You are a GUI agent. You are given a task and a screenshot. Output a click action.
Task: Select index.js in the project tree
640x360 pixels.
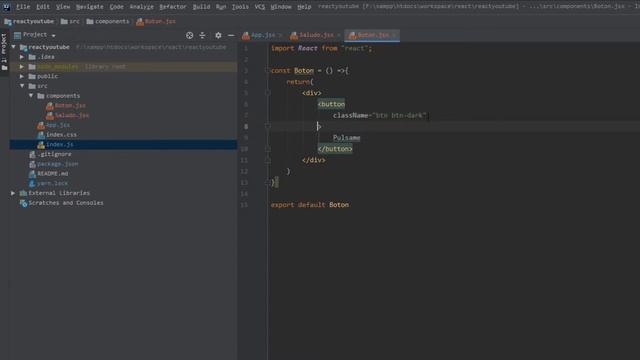[x=123, y=144]
